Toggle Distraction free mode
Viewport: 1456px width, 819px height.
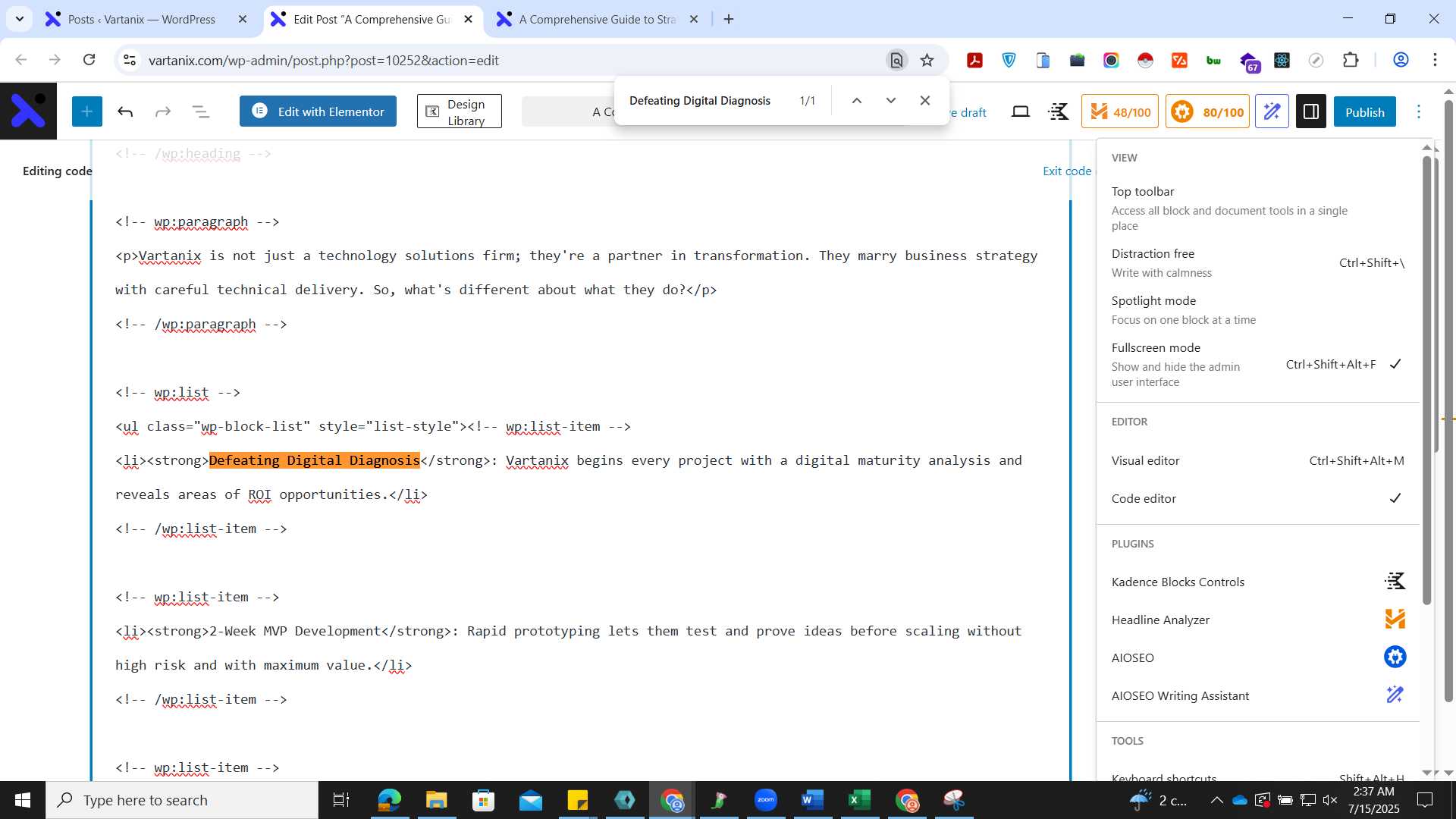tap(1257, 262)
